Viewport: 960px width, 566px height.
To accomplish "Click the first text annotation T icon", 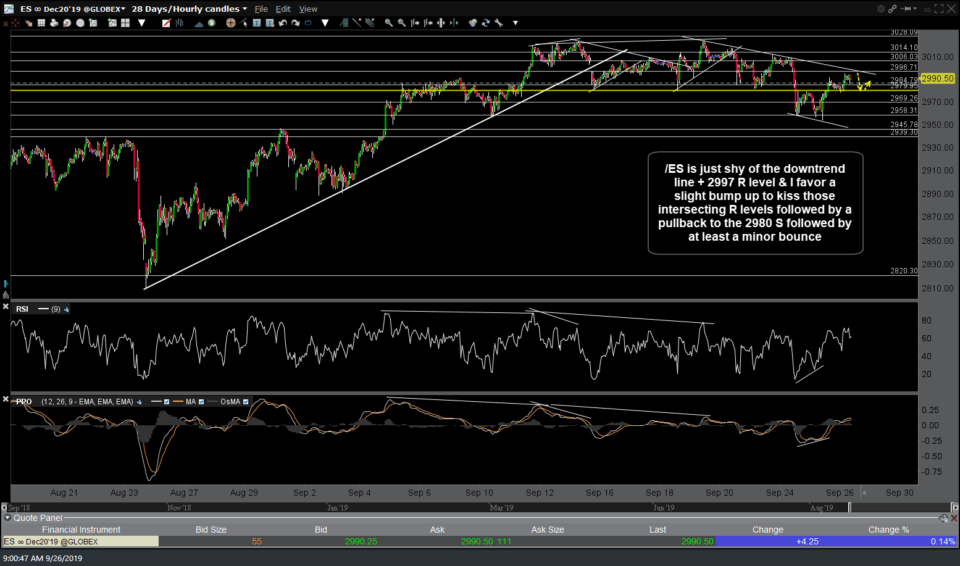I will [257, 23].
